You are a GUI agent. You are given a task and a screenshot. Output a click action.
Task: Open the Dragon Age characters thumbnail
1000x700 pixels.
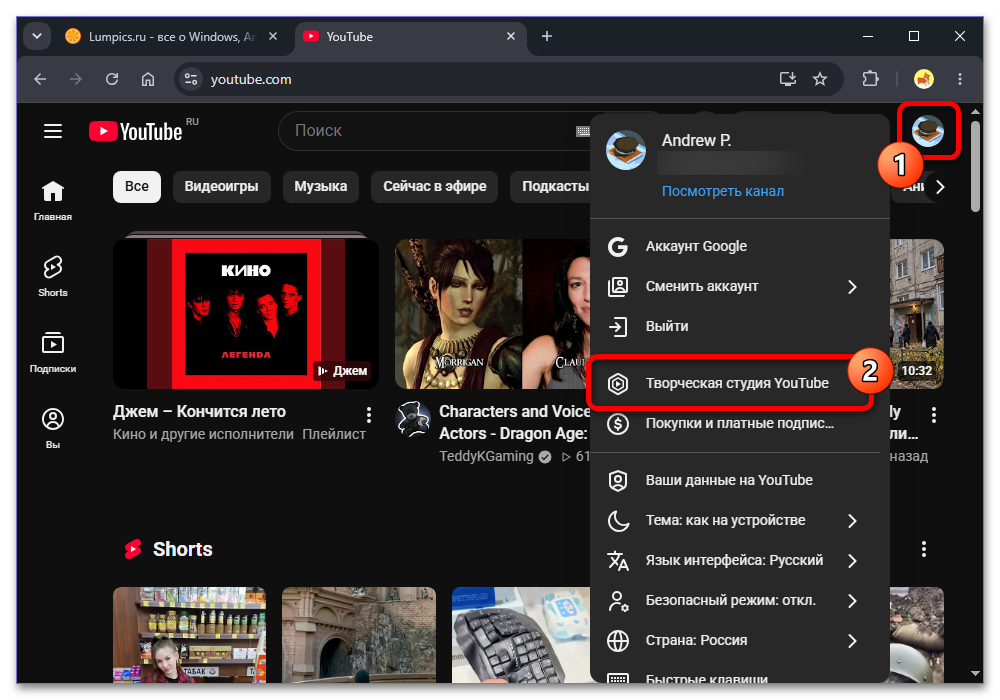(x=492, y=314)
